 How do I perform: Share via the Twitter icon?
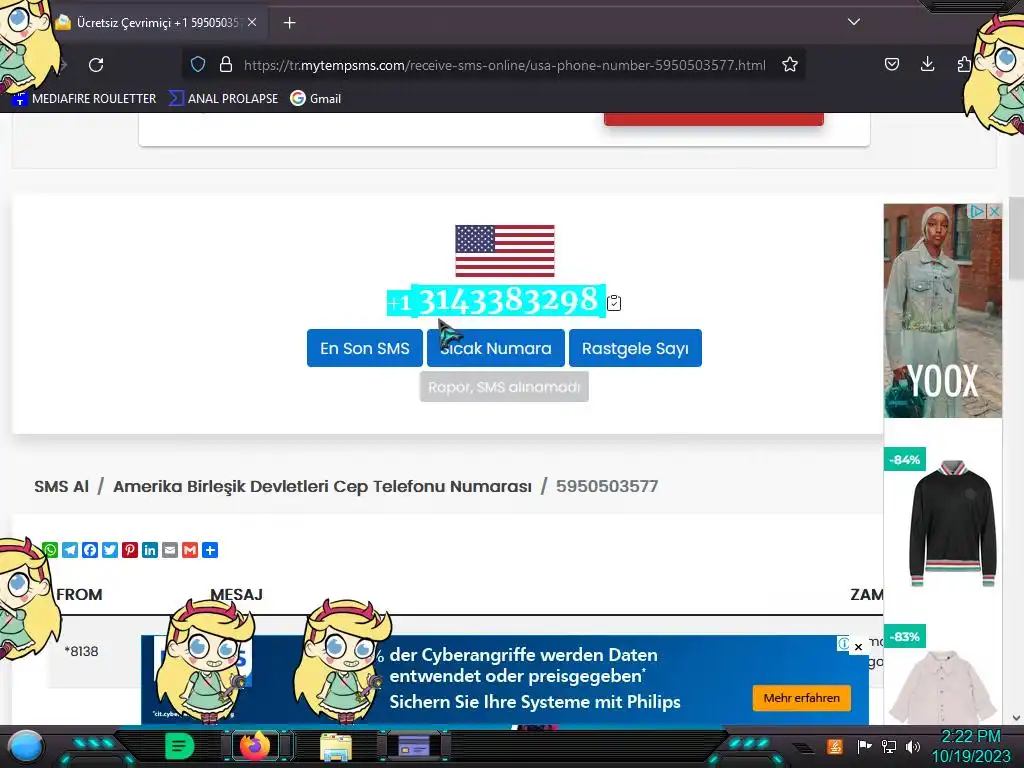pos(110,550)
